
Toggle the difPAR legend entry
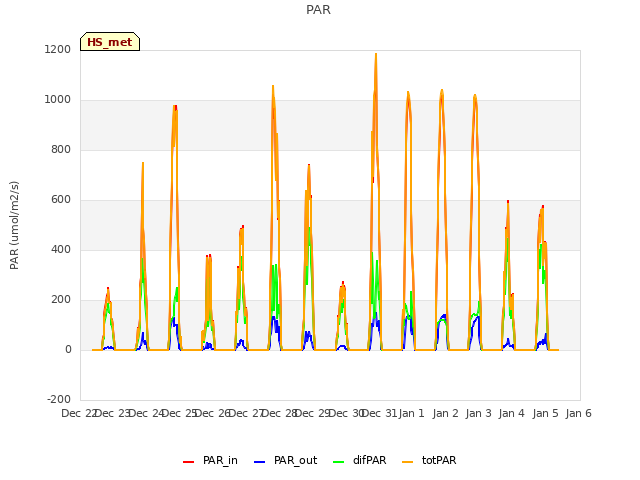pyautogui.click(x=360, y=460)
